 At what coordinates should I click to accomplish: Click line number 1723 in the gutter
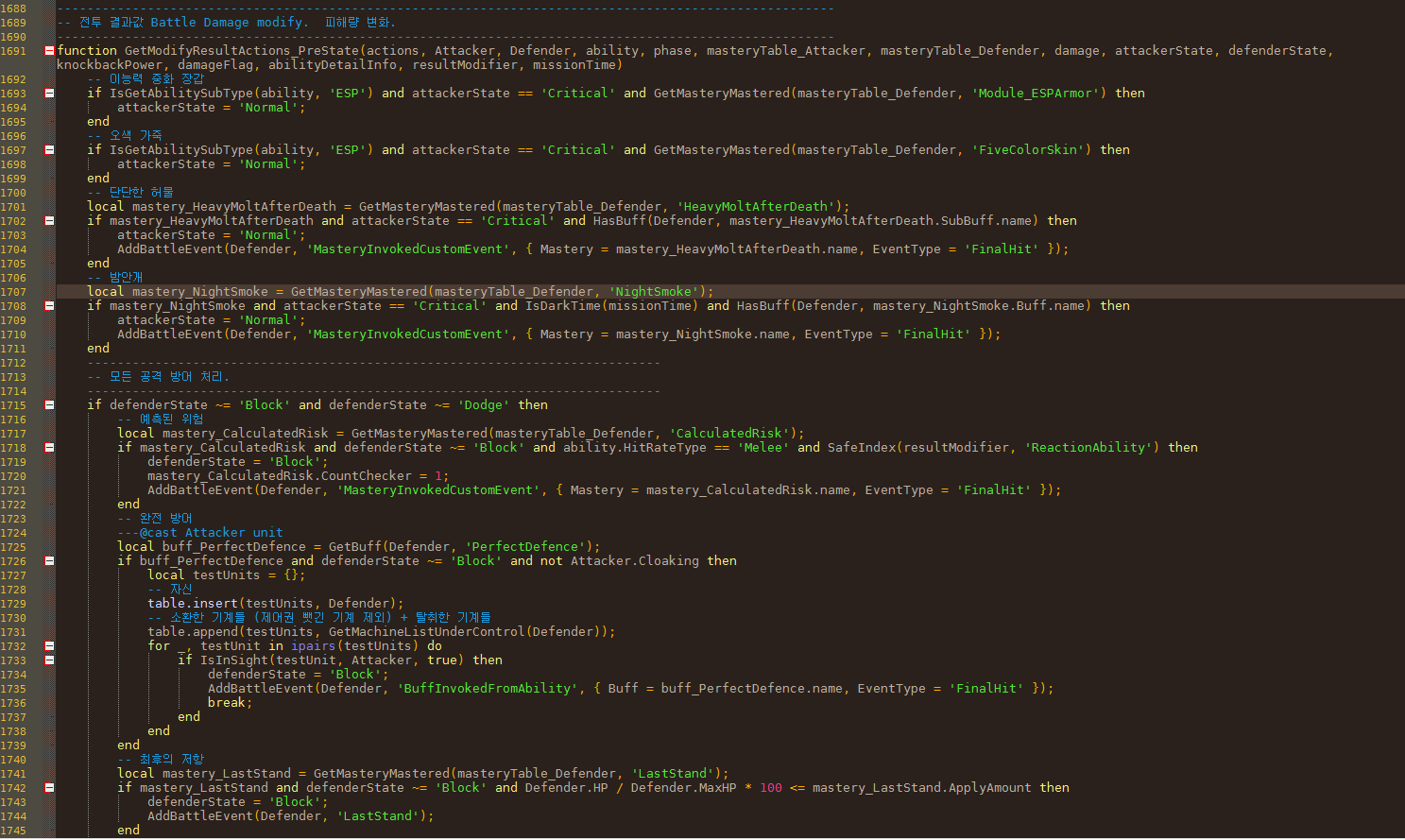tap(13, 519)
